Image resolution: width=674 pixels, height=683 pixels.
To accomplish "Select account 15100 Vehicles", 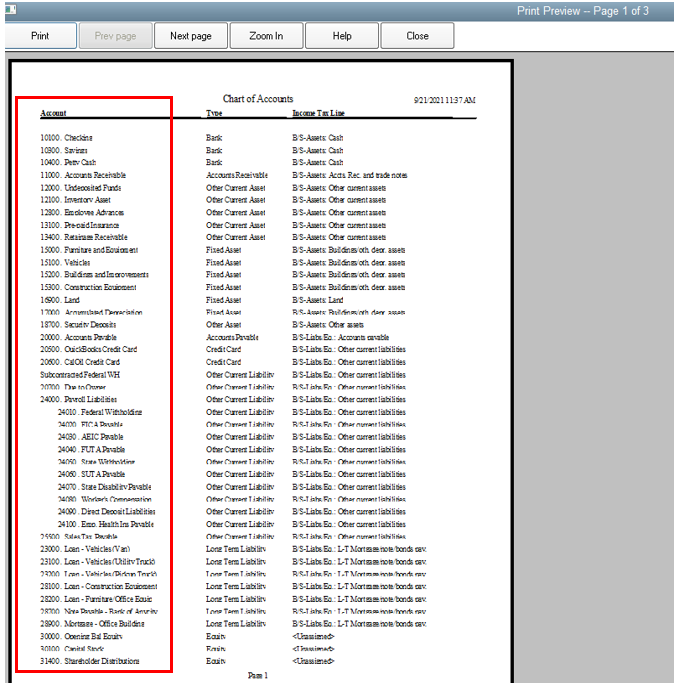I will tap(65, 263).
